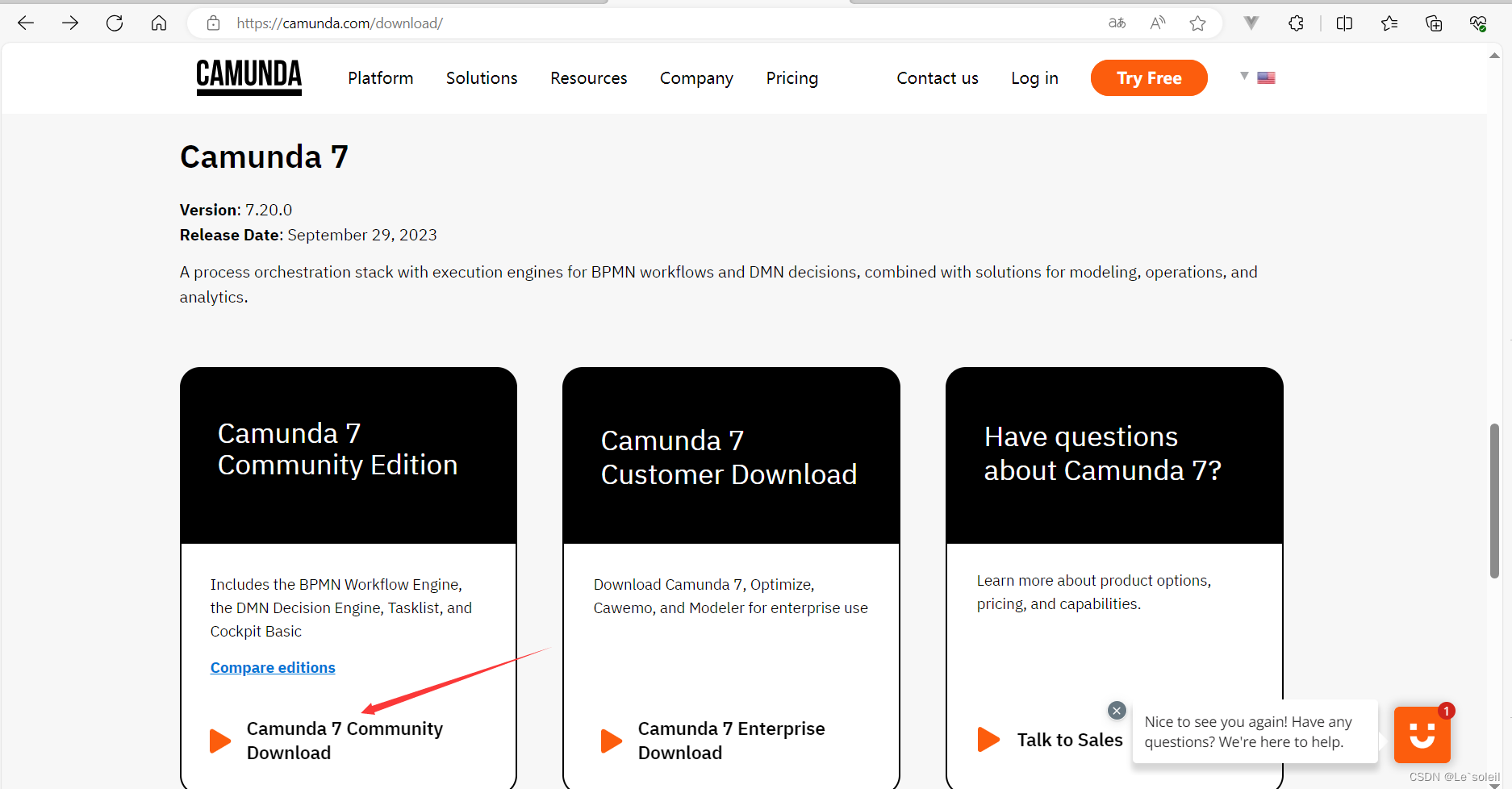The height and width of the screenshot is (789, 1512).
Task: Click the Talk to Sales link
Action: pos(1069,740)
